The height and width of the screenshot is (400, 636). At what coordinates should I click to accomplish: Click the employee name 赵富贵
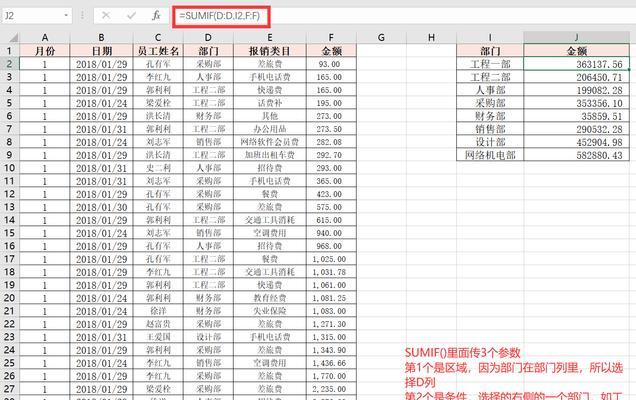pos(158,324)
